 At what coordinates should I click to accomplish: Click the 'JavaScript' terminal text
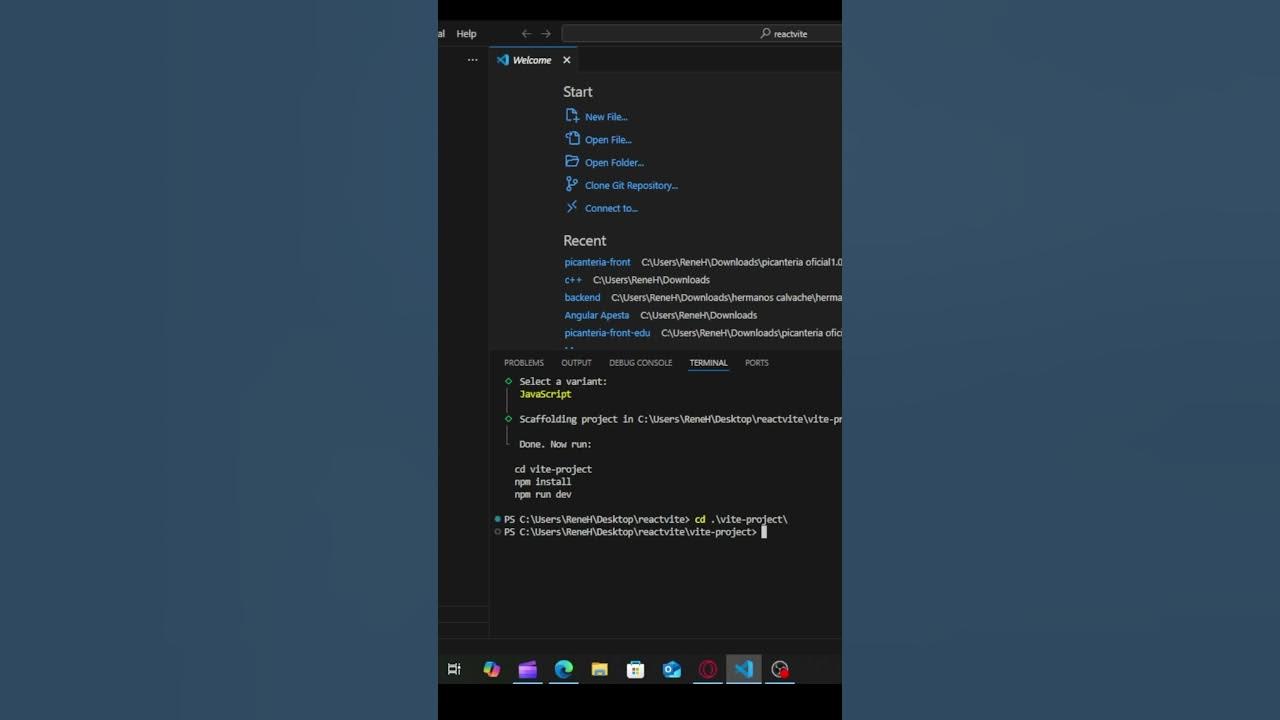tap(545, 394)
